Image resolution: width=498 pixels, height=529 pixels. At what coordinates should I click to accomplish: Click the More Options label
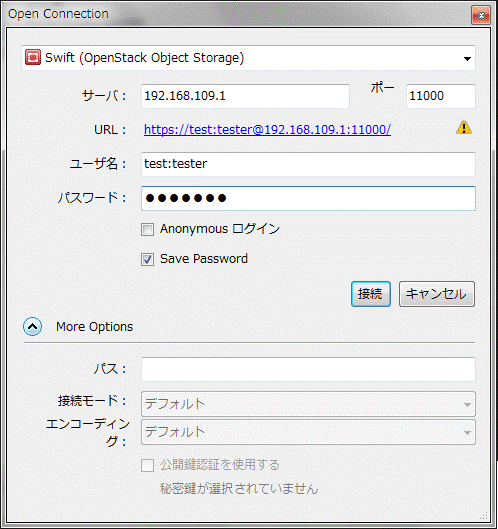pyautogui.click(x=94, y=327)
